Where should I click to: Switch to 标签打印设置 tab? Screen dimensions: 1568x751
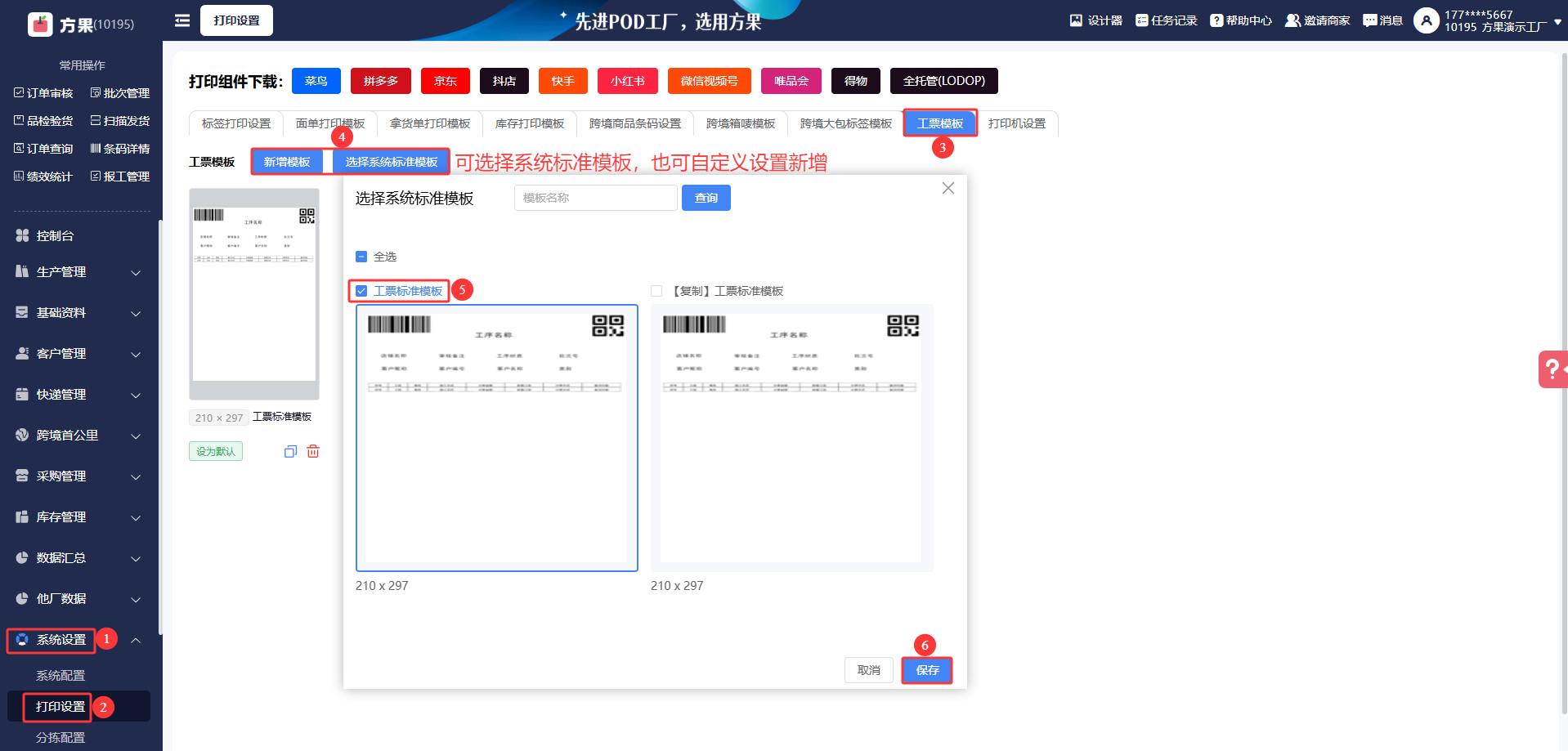tap(236, 123)
